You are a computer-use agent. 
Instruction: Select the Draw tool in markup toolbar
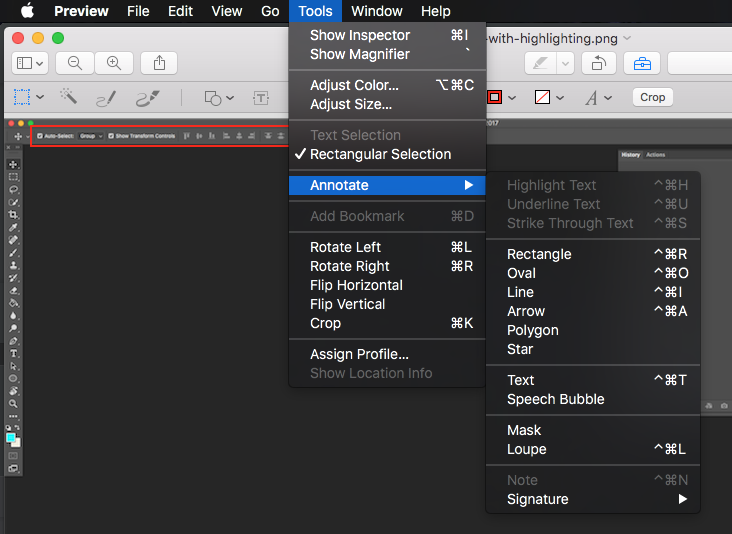tap(148, 98)
